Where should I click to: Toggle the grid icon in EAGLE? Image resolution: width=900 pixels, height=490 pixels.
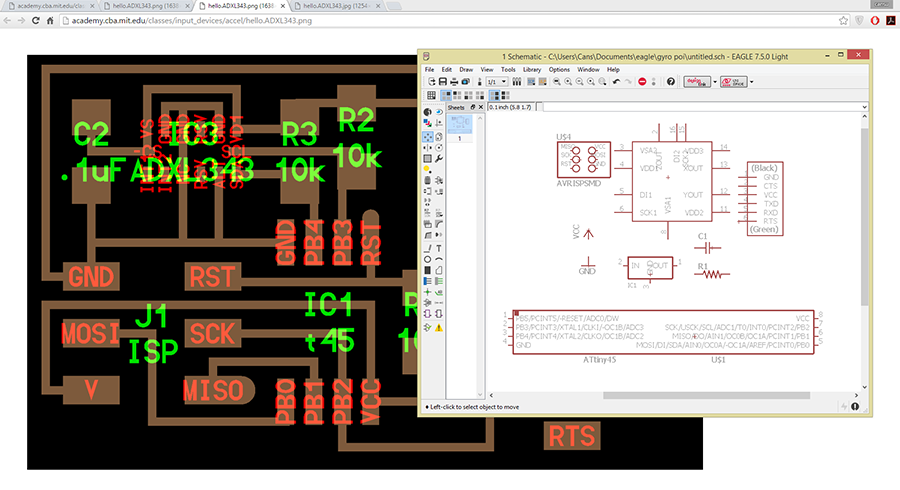click(x=431, y=95)
